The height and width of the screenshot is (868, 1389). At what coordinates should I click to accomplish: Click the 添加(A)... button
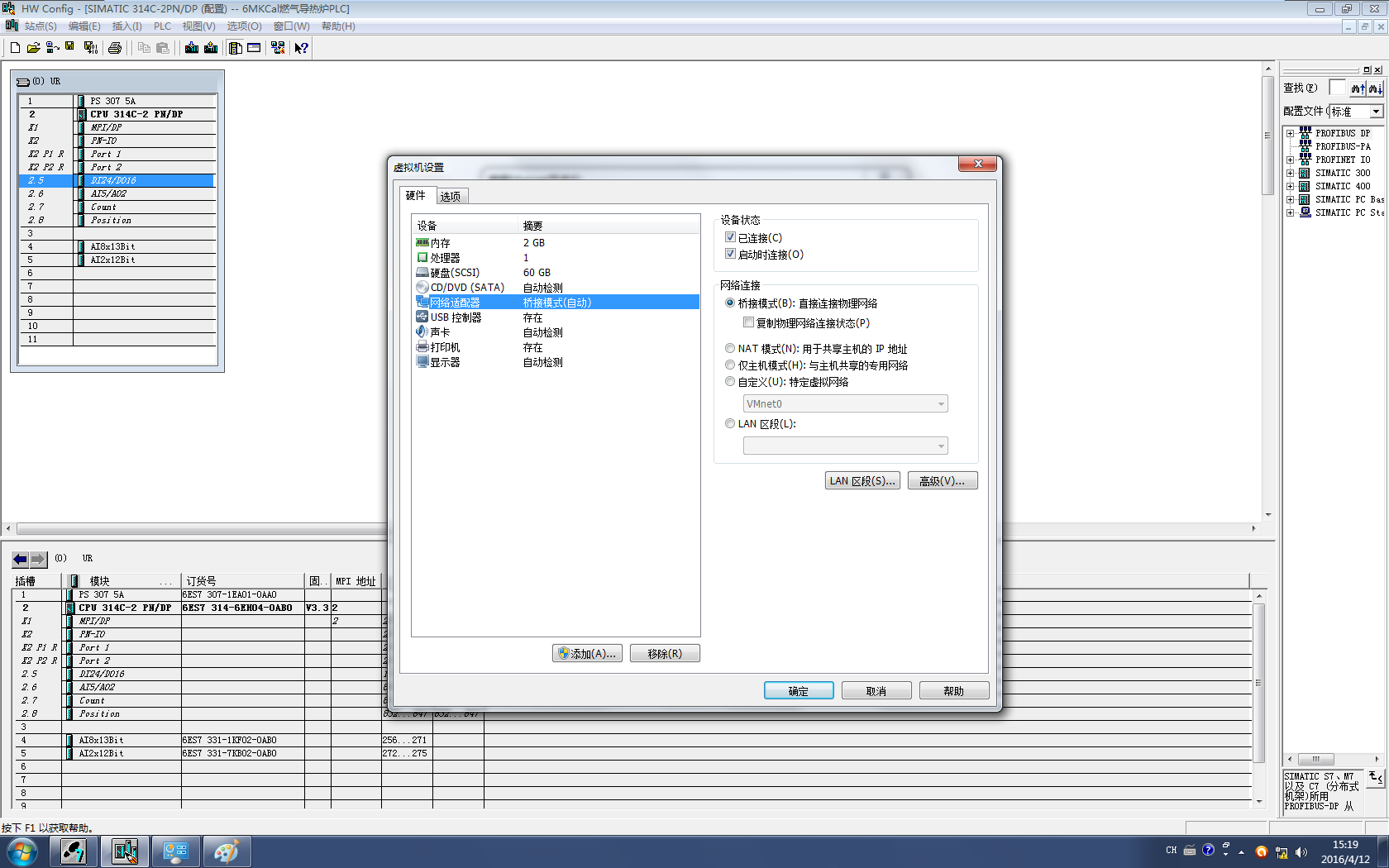pos(587,654)
